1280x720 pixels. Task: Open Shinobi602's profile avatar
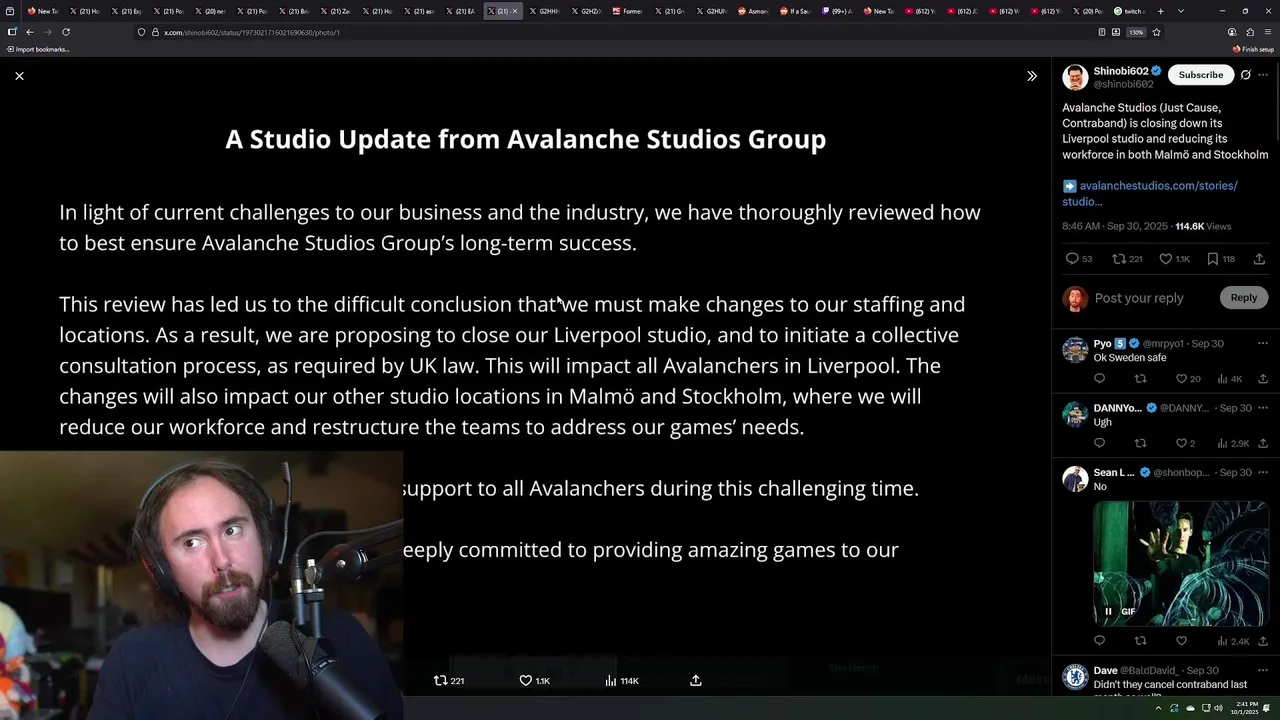pyautogui.click(x=1075, y=78)
